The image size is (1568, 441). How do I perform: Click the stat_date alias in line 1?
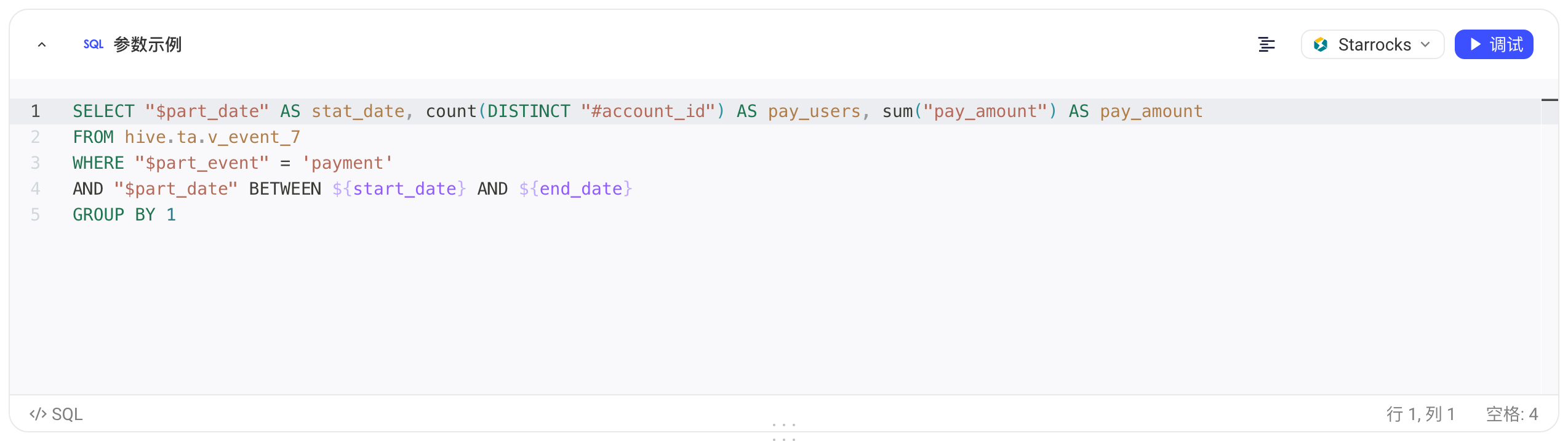pos(358,111)
